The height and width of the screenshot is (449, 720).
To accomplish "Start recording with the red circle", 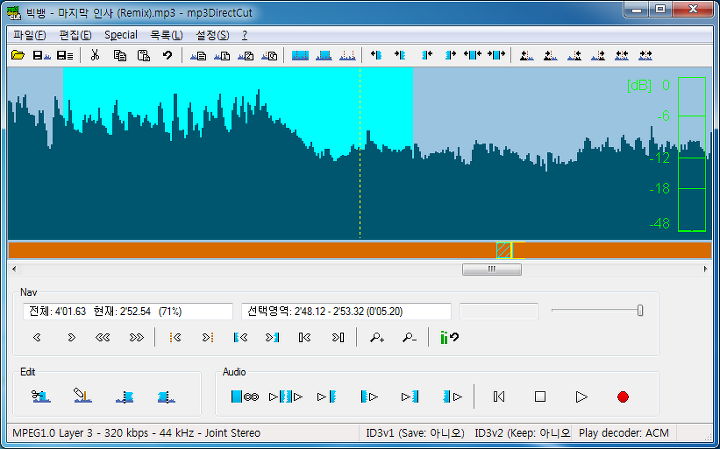I will coord(623,397).
